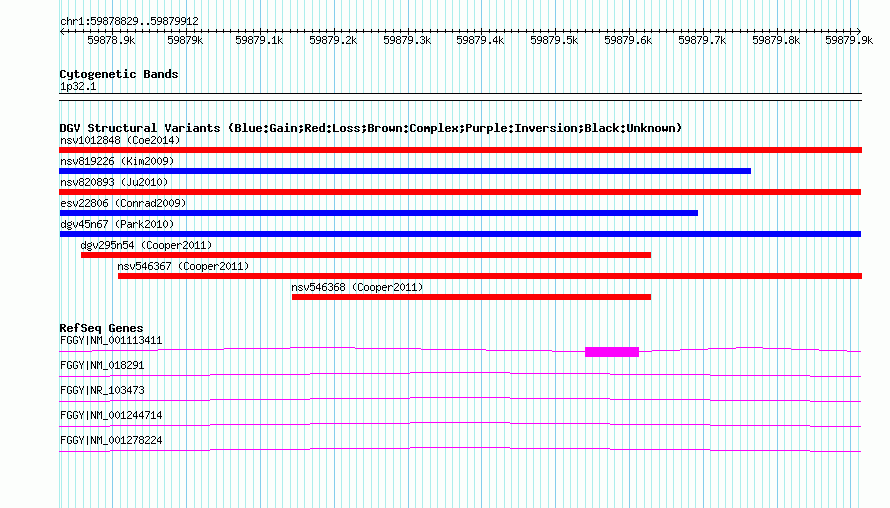Screen dimensions: 890x508
Task: Click the magenta exon block of FGGY NM_001113411
Action: (612, 352)
